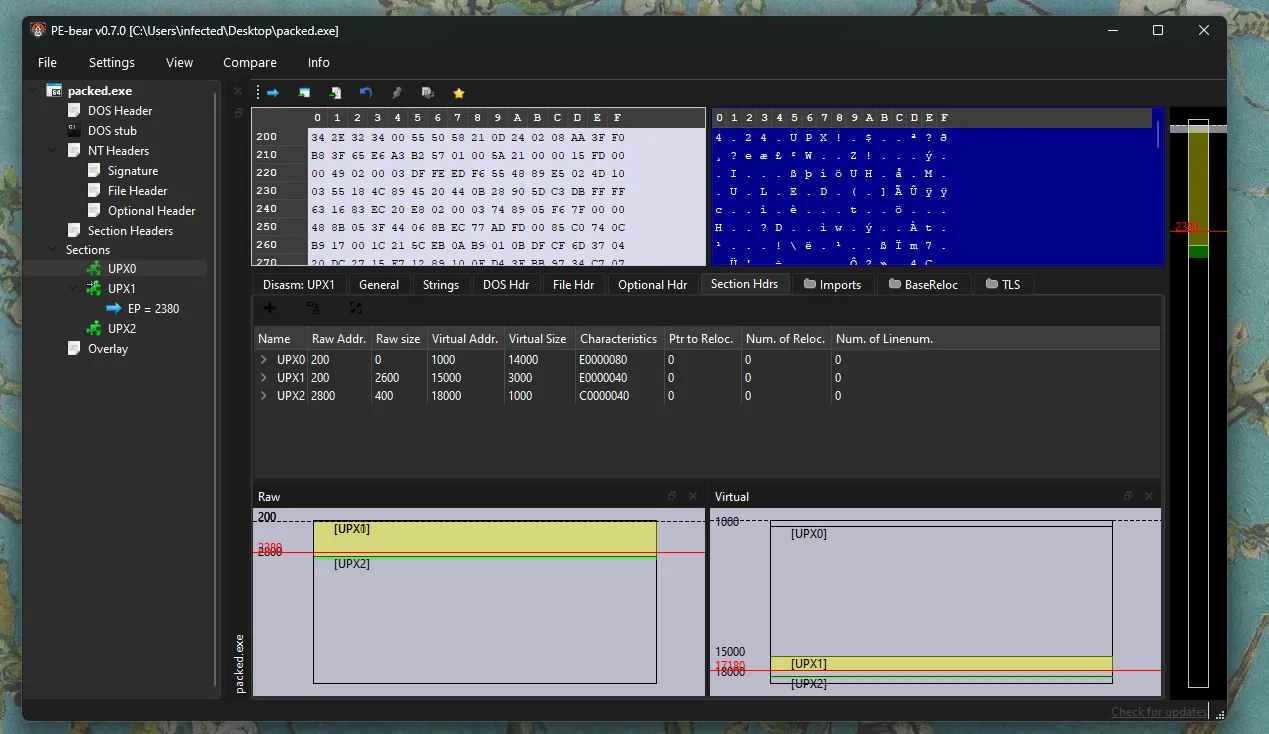The width and height of the screenshot is (1269, 734).
Task: Click the grey pin icon in the toolbar
Action: pos(397,93)
